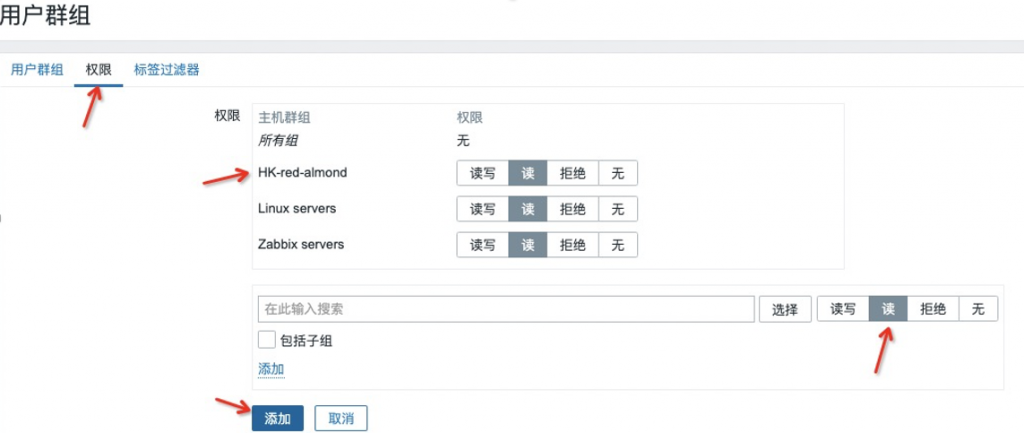Click the 主机群组 column header
This screenshot has width=1024, height=433.
[x=284, y=118]
